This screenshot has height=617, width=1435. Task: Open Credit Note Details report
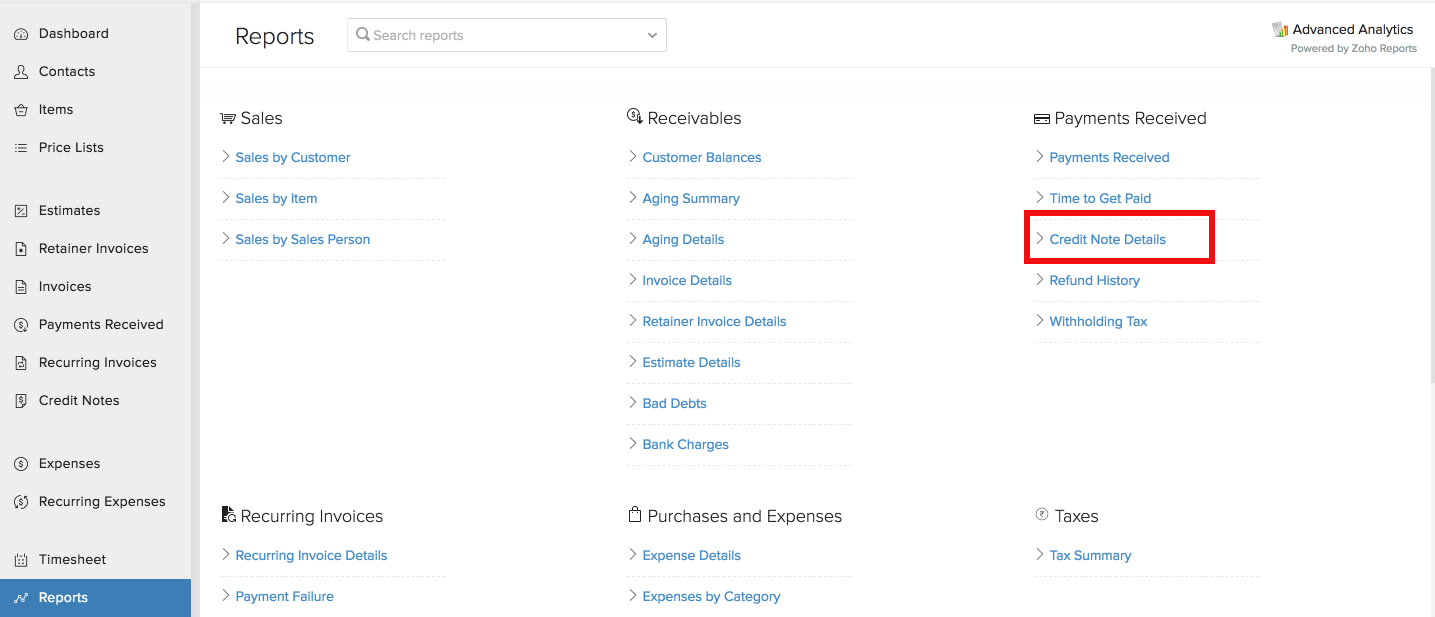(1107, 240)
